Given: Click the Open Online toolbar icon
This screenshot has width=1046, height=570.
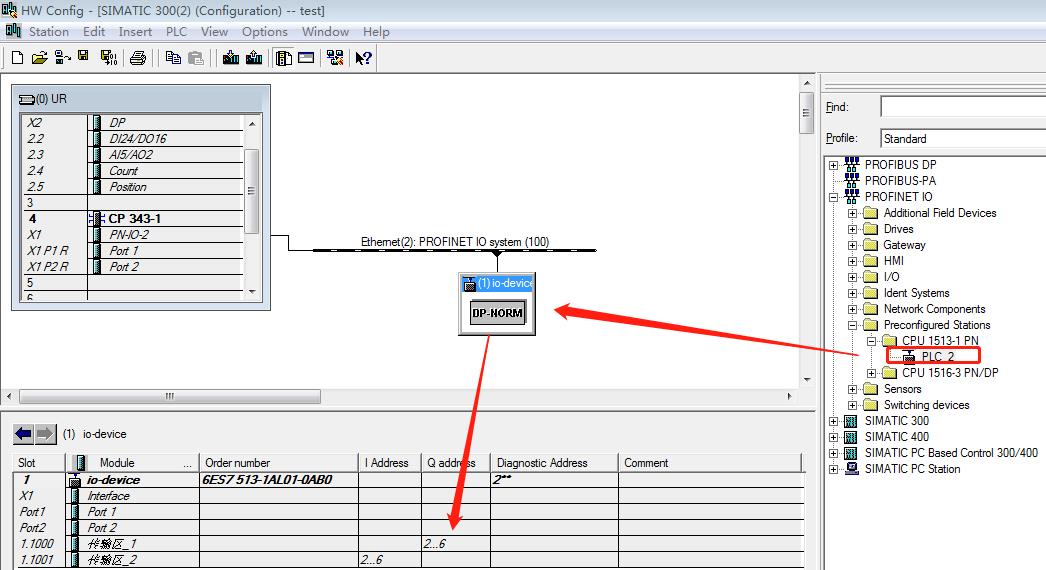Looking at the screenshot, I should coord(63,58).
